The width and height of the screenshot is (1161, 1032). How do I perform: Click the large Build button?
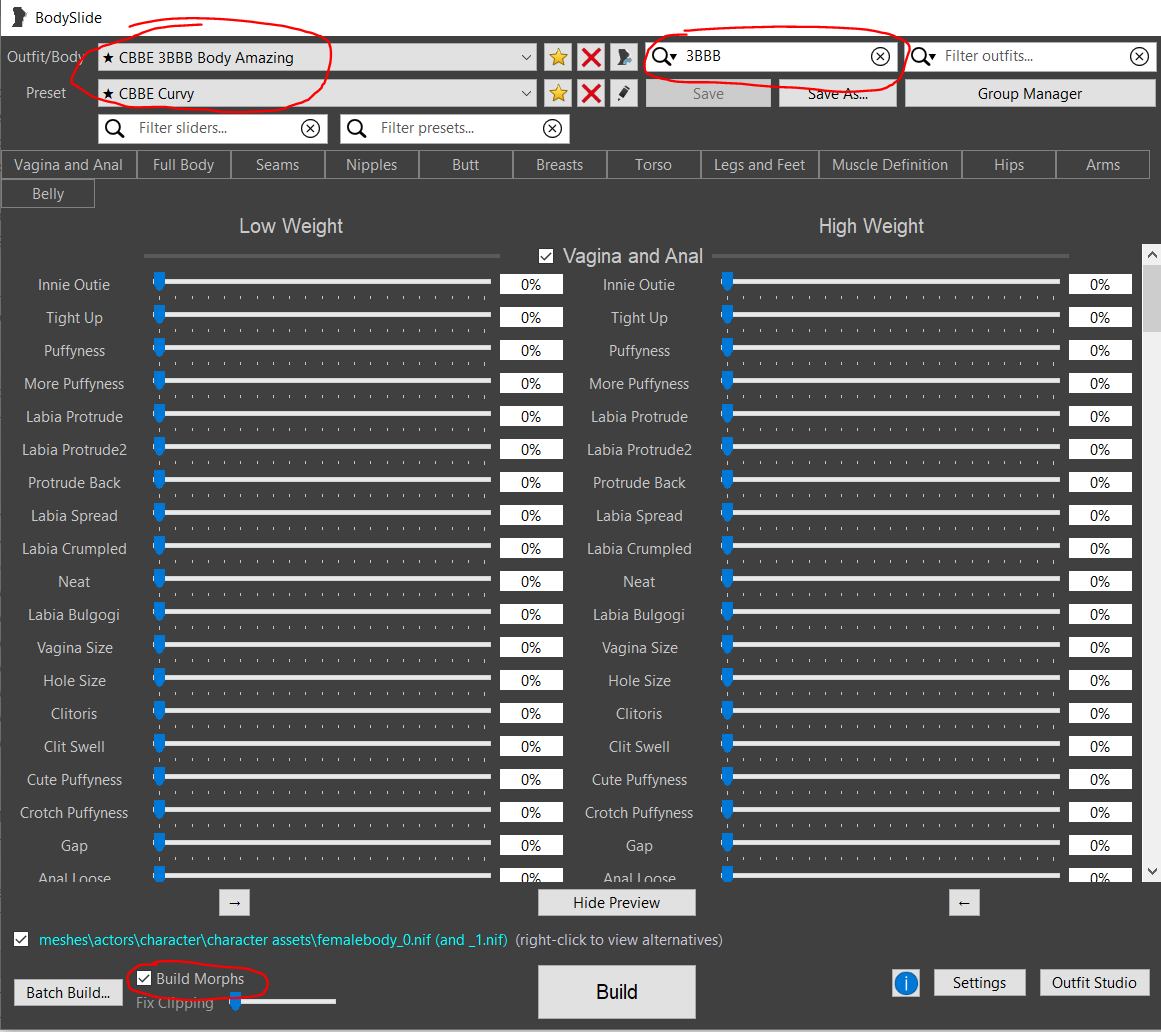coord(617,991)
